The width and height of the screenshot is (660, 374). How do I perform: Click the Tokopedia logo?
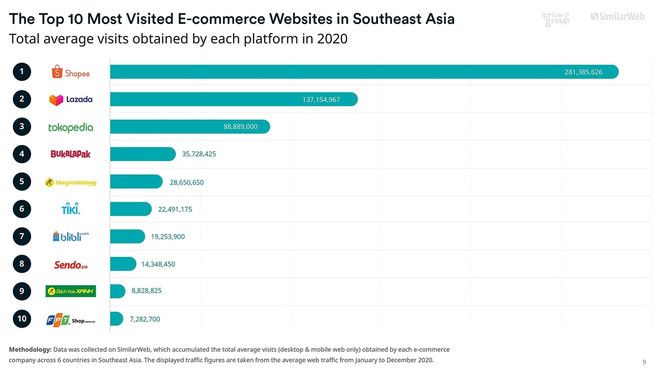71,127
